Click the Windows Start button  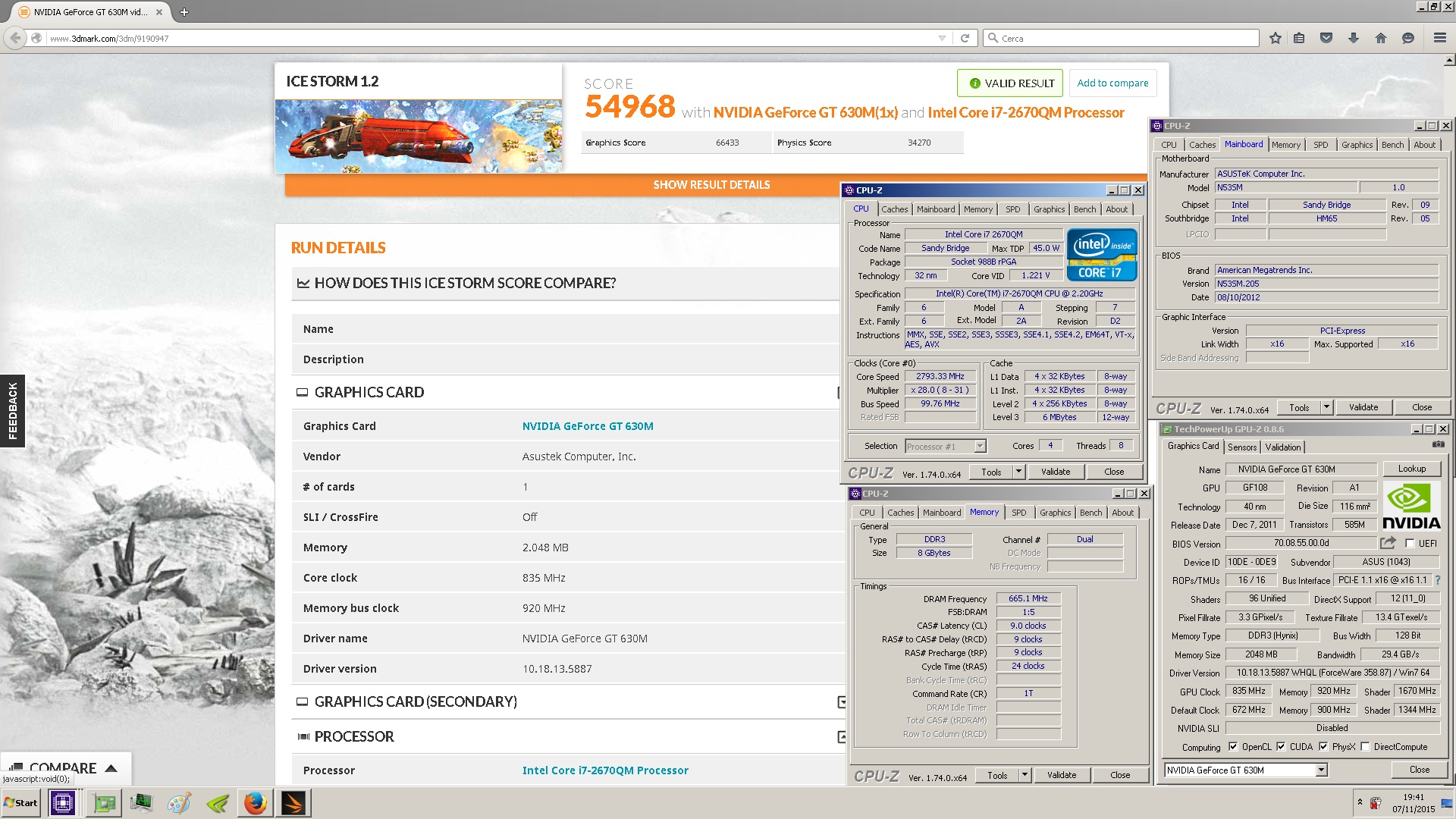click(21, 803)
